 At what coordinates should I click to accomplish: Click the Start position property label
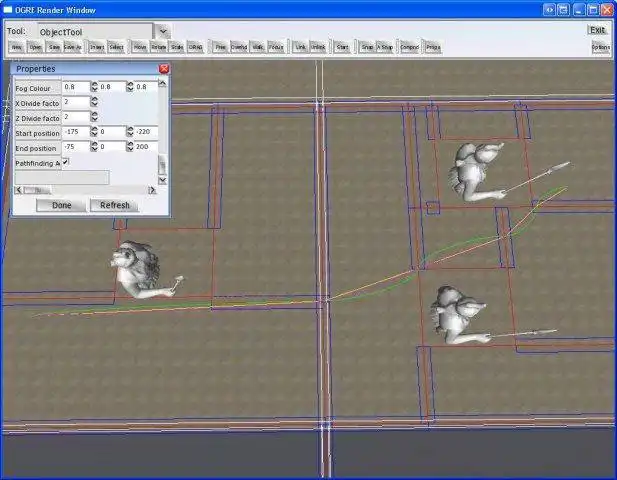(37, 133)
